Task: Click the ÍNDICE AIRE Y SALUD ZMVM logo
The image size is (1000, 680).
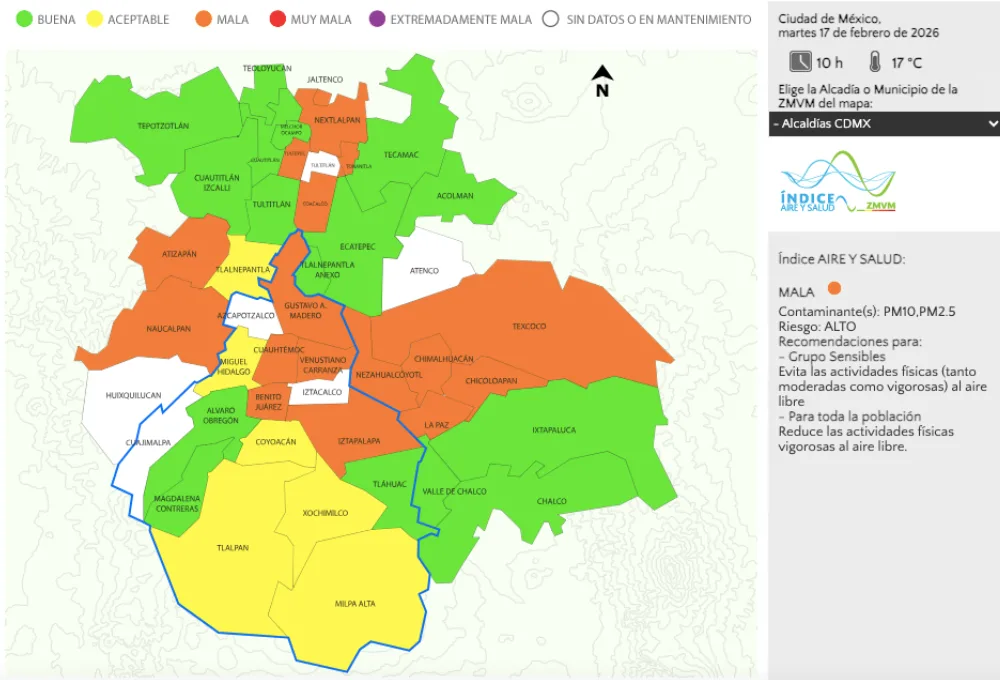Action: click(838, 185)
